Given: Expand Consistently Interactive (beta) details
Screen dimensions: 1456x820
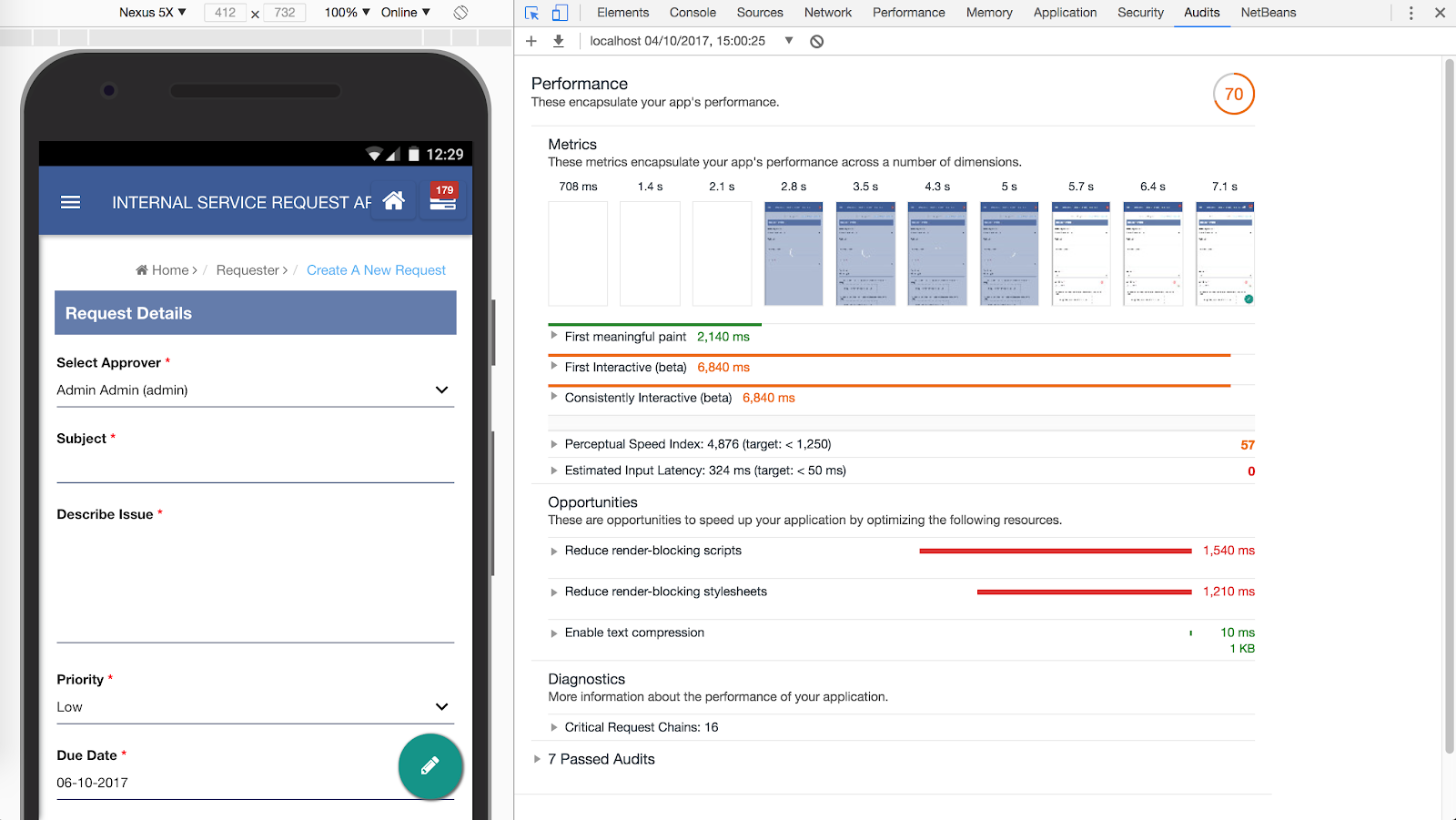Looking at the screenshot, I should (x=554, y=397).
